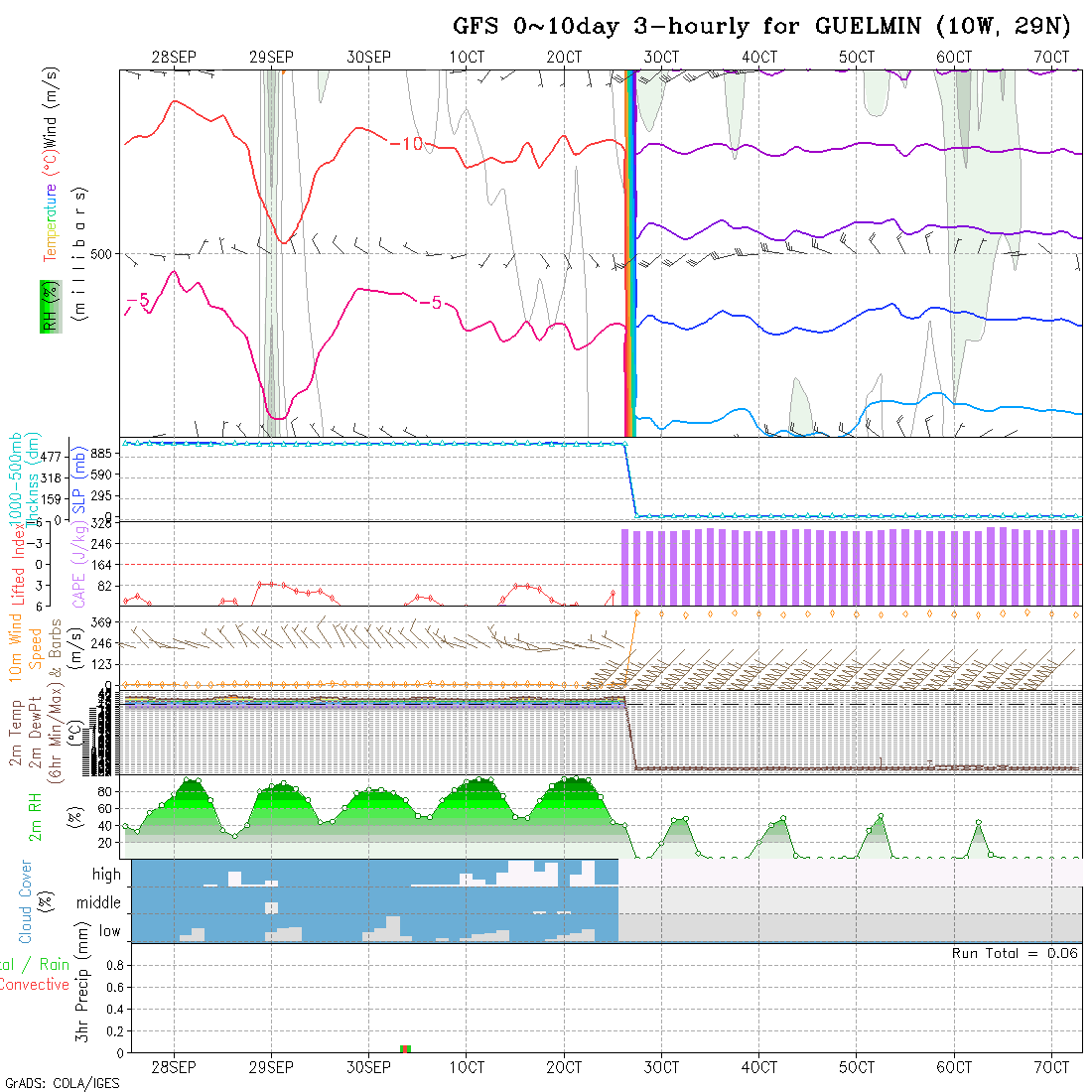Click the 2m RH axis title
1092x1092 pixels.
(35, 818)
